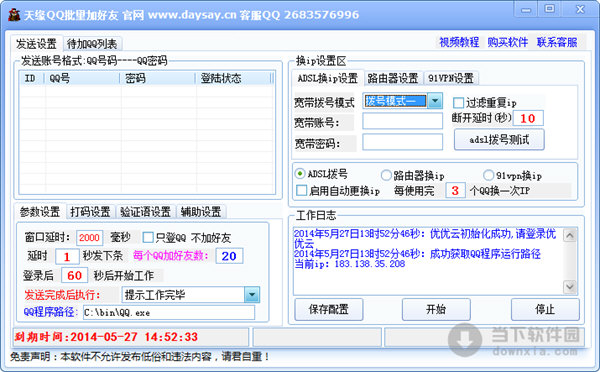Screen dimensions: 600x372
Task: Toggle 只登QQ 不加好友 checkbox
Action: 148,238
